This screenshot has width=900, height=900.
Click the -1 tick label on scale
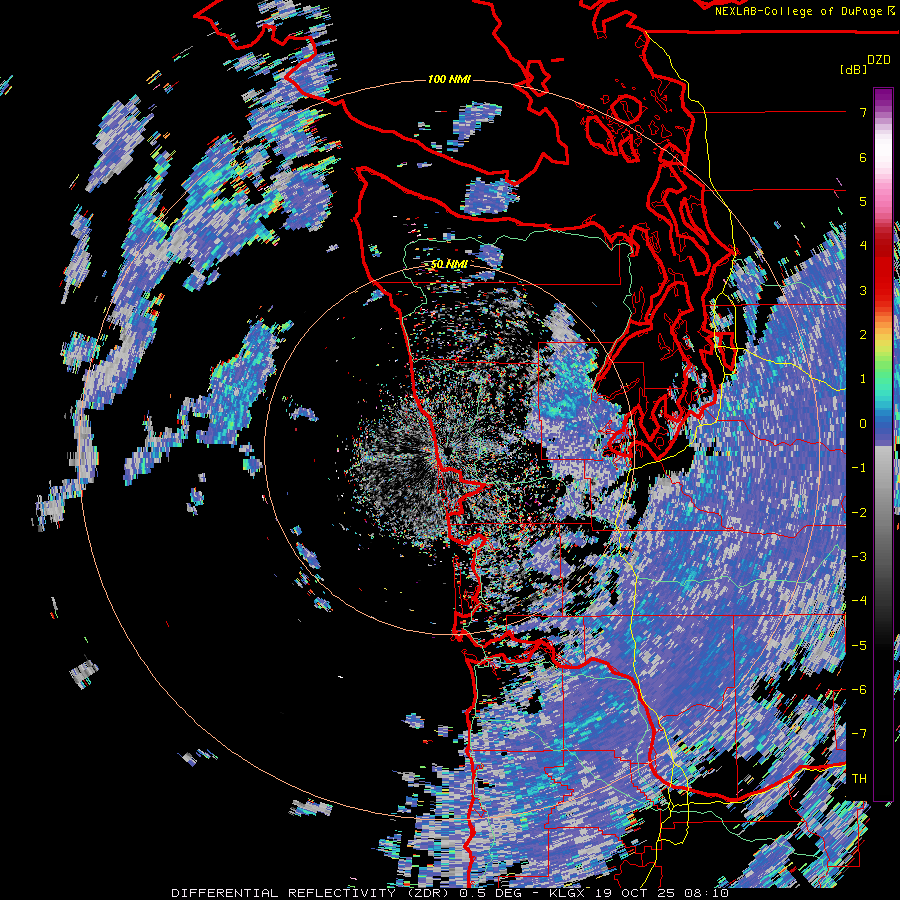pos(859,468)
